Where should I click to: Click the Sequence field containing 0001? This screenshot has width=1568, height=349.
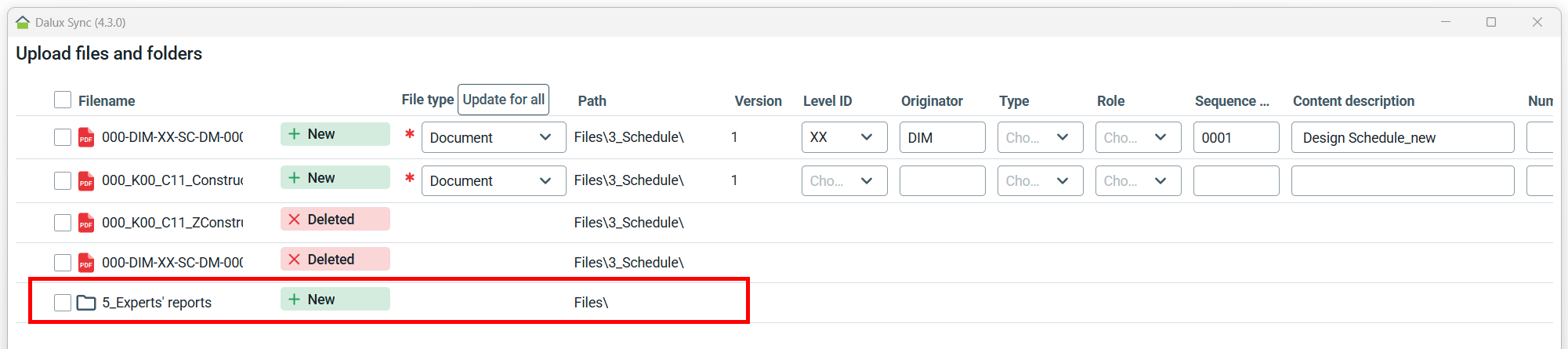(x=1236, y=137)
